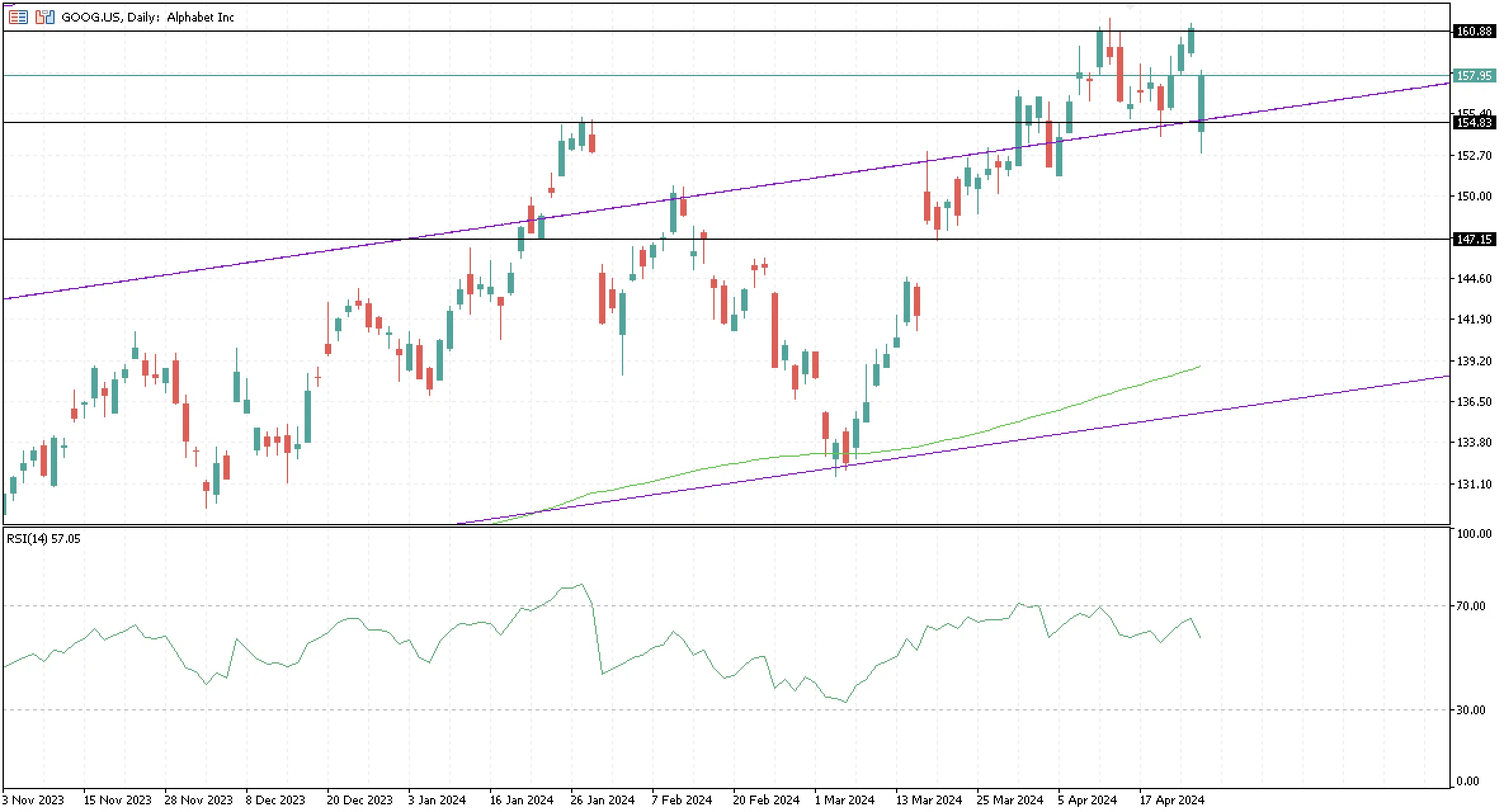Click the 20 Dec 2023 date label
The image size is (1504, 812).
tap(359, 800)
